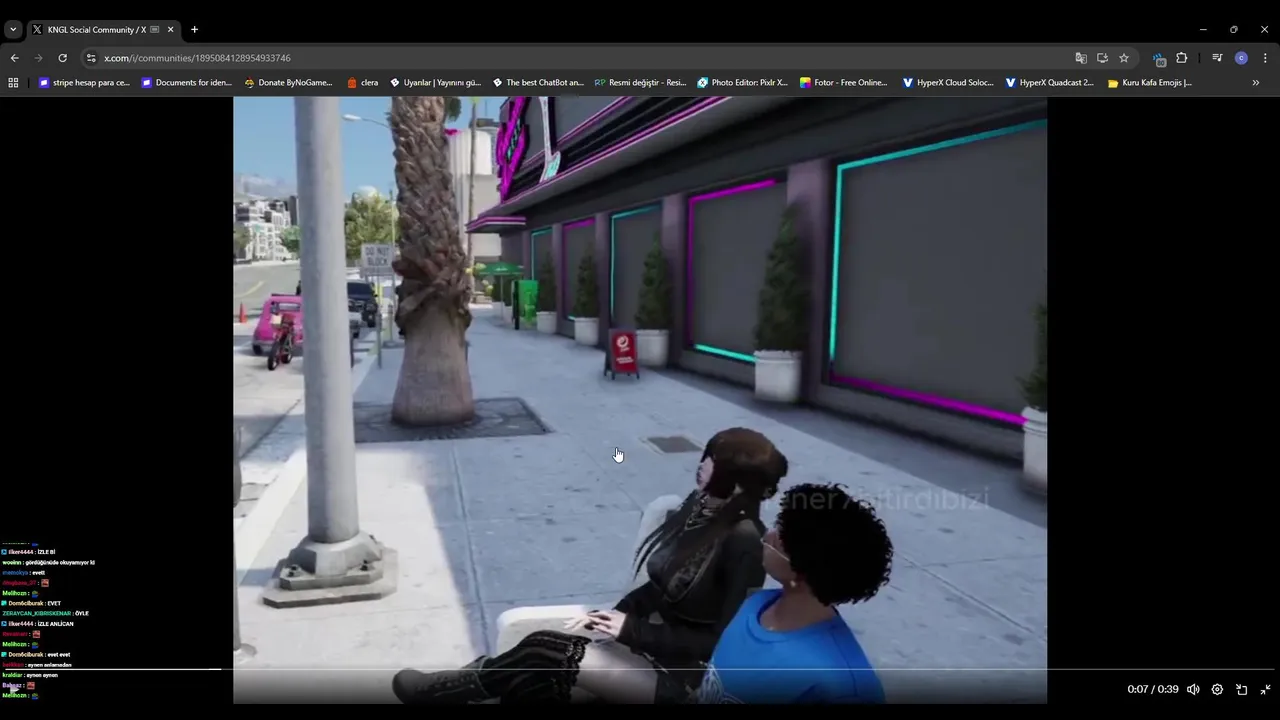Close the KNGL Social Community tab

point(170,30)
